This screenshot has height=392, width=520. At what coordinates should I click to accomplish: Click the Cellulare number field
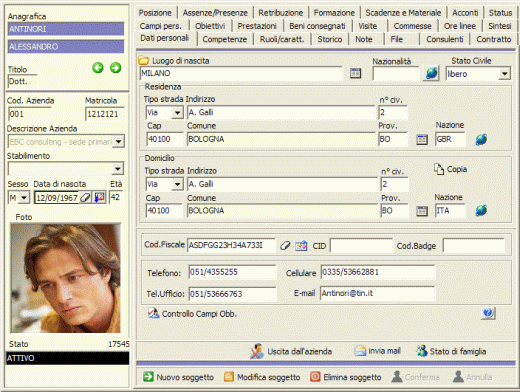coord(378,272)
